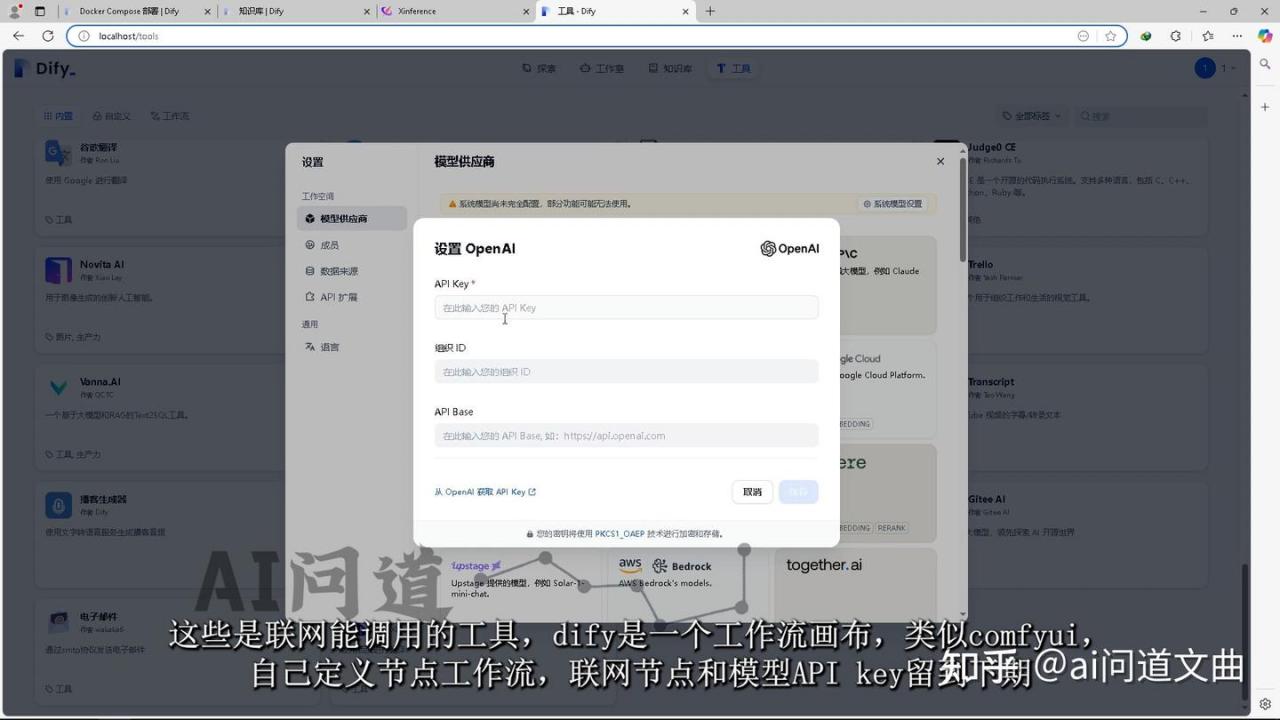Viewport: 1280px width, 720px height.
Task: Open the 播客生成器 tool card
Action: point(160,535)
